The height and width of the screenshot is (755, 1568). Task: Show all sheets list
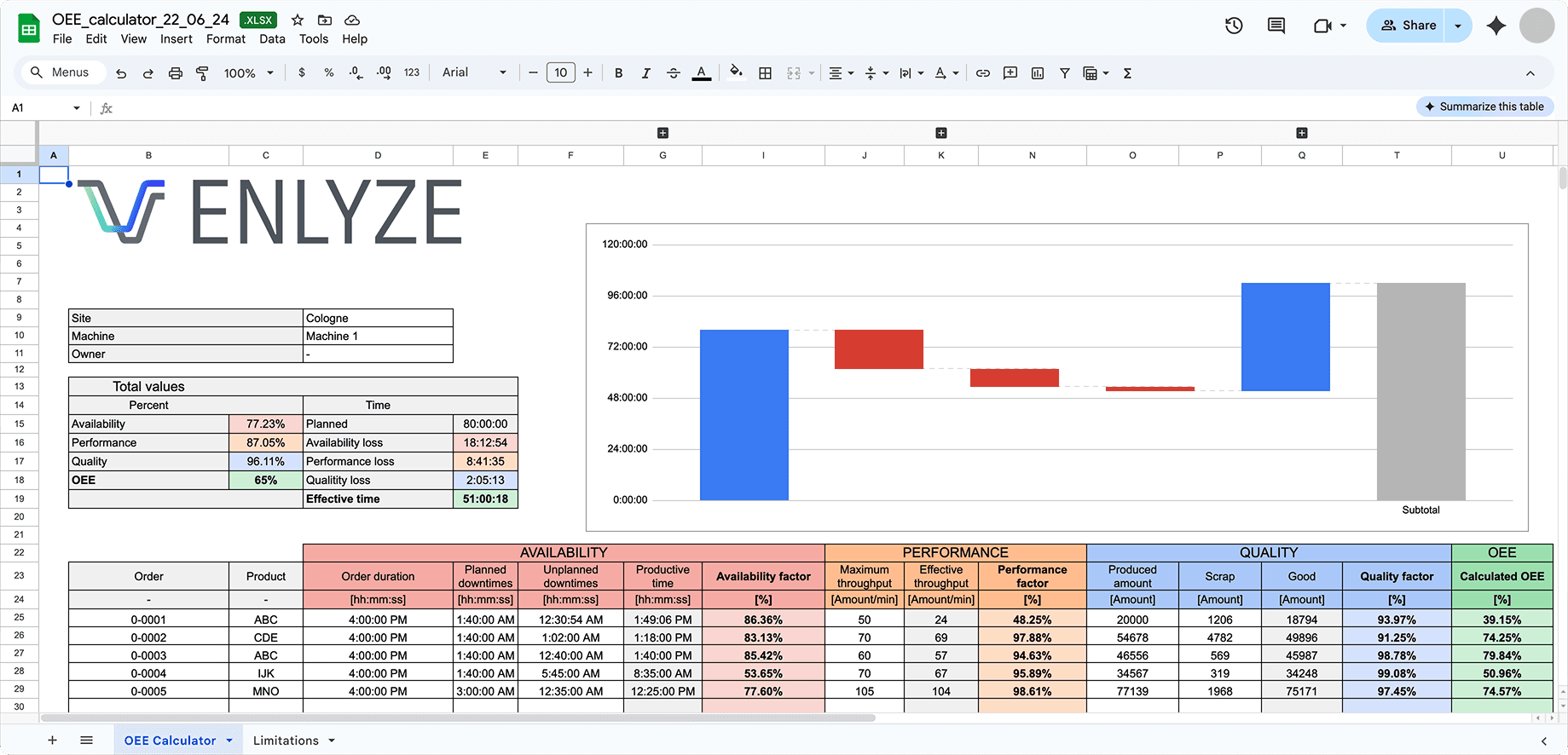tap(86, 741)
